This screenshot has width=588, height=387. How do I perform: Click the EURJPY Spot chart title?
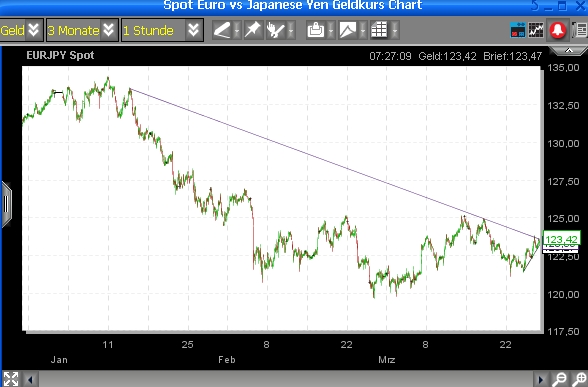pyautogui.click(x=60, y=56)
